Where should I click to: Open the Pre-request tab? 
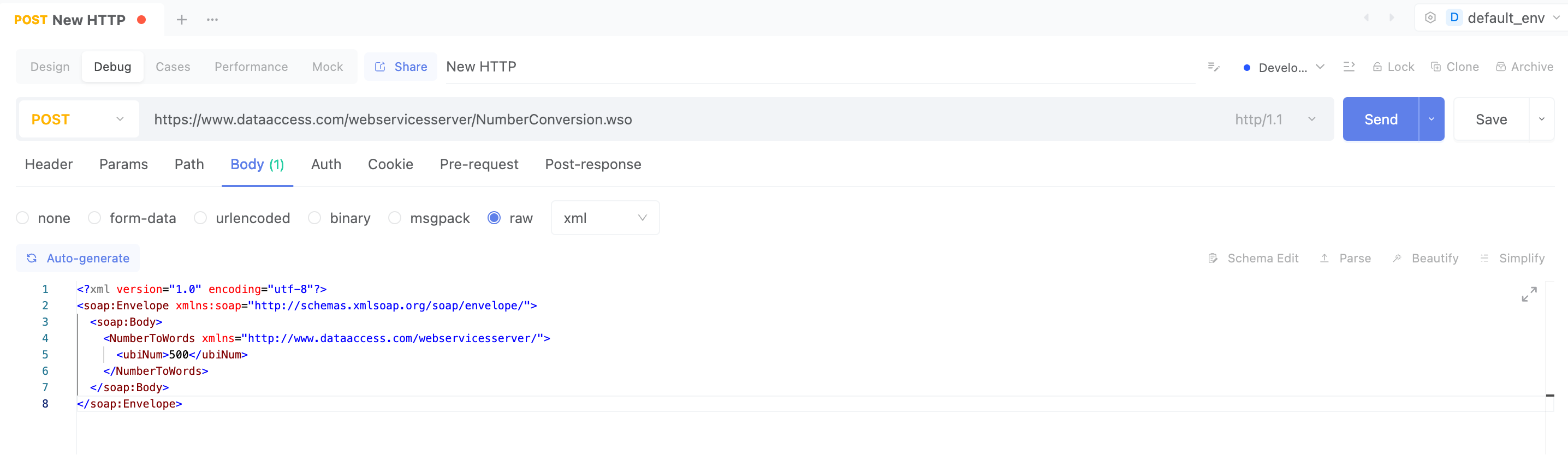point(479,164)
